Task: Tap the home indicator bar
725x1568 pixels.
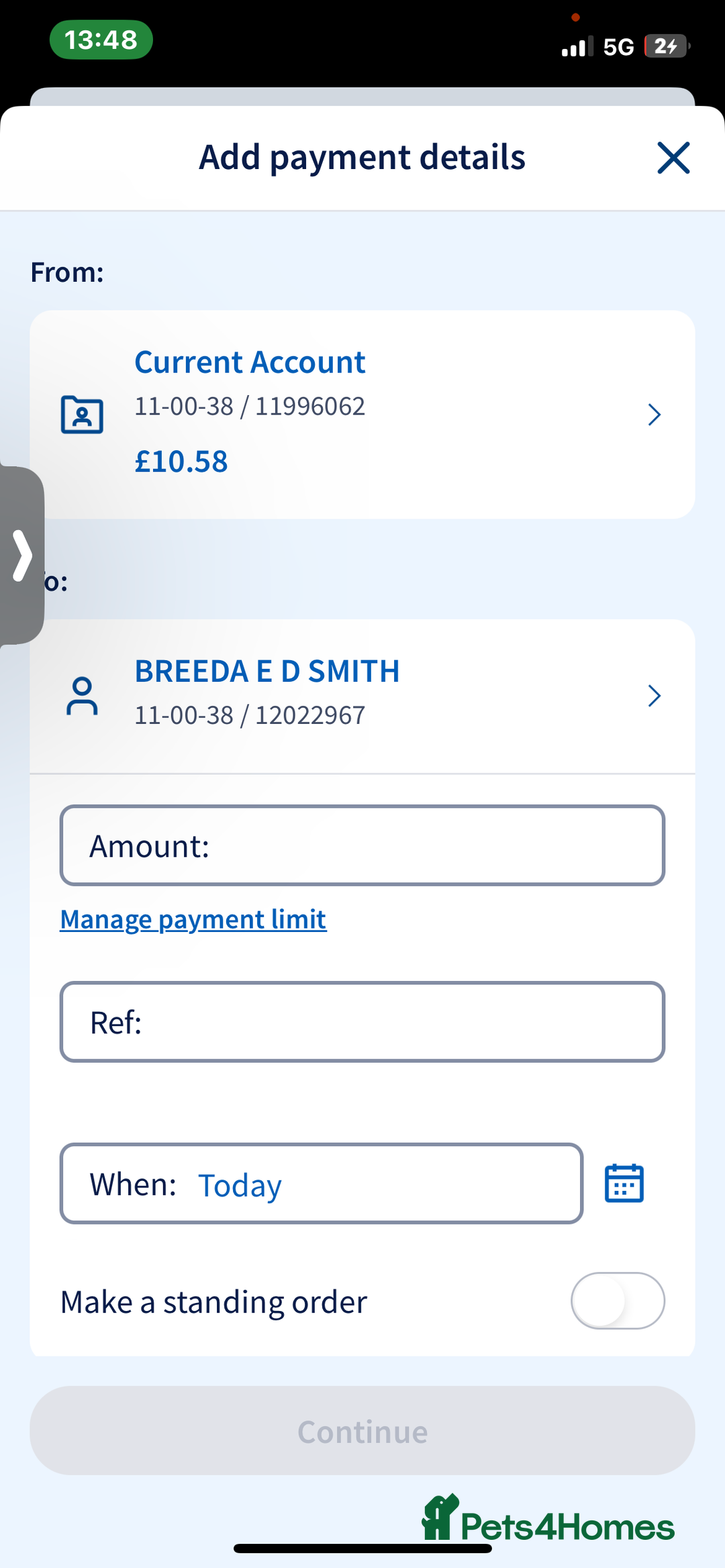Action: [362, 1549]
